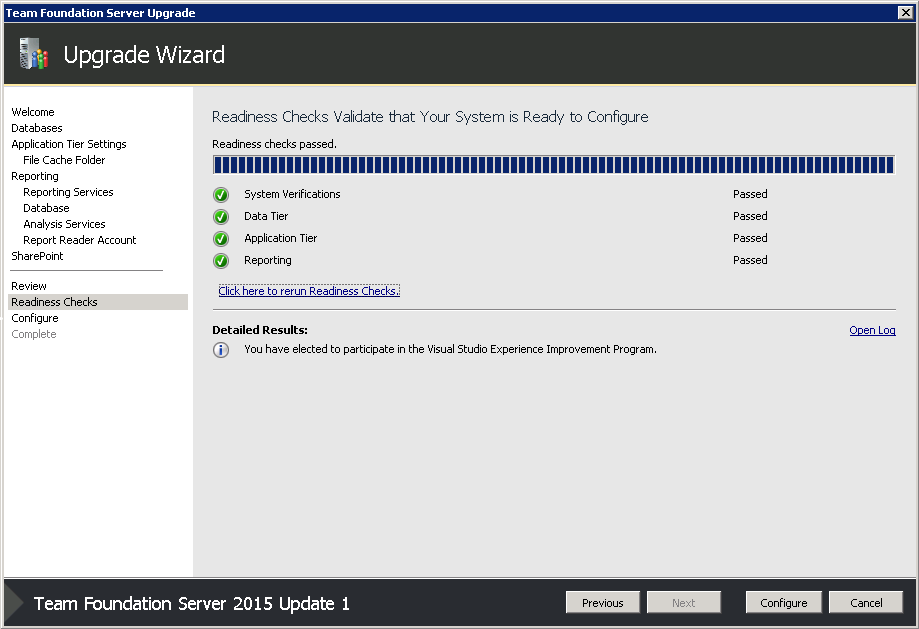Click the Team Foundation Server 2015 Update 1 text

(192, 603)
